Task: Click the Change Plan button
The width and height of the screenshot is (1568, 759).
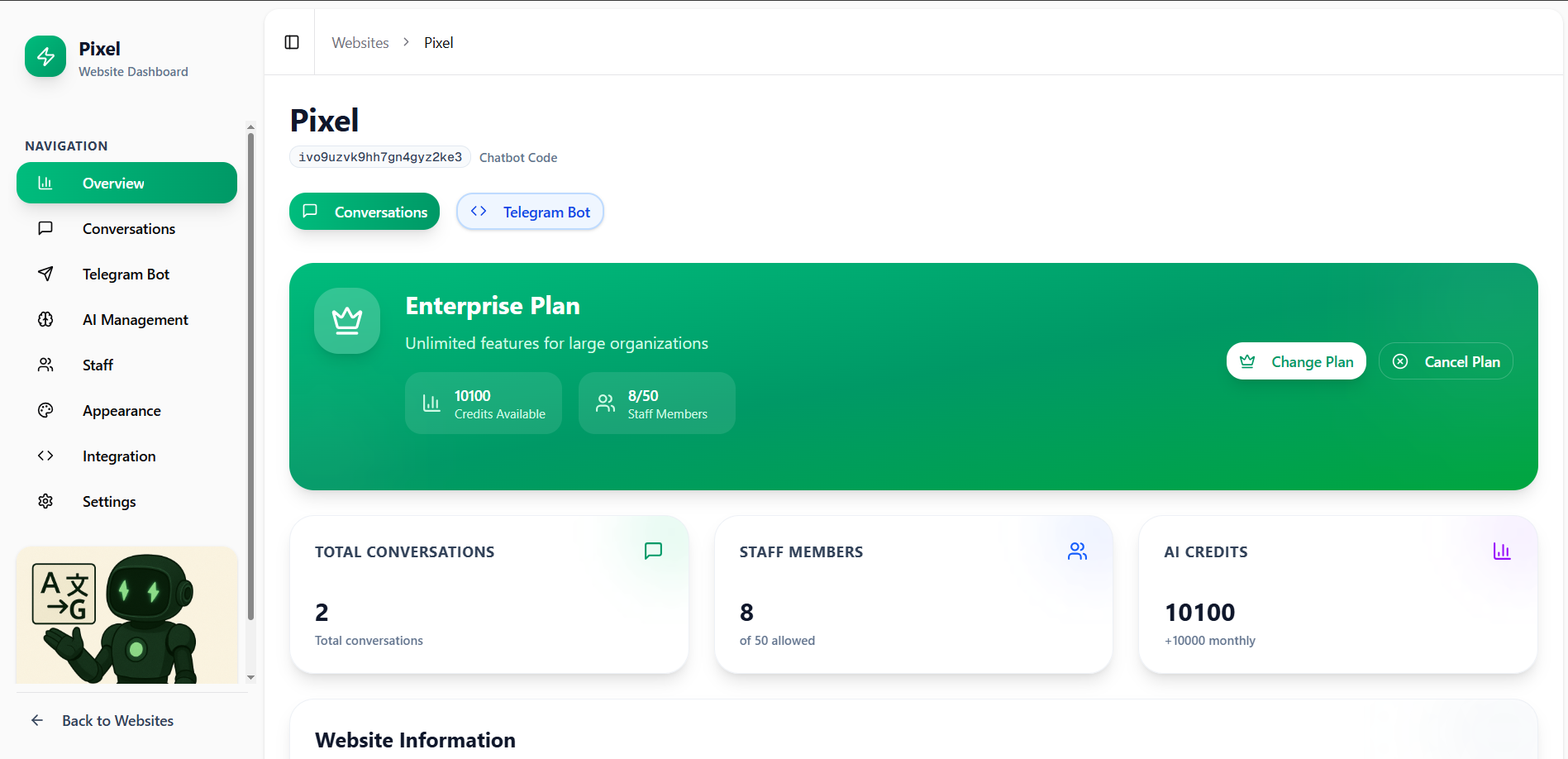Action: (x=1296, y=361)
